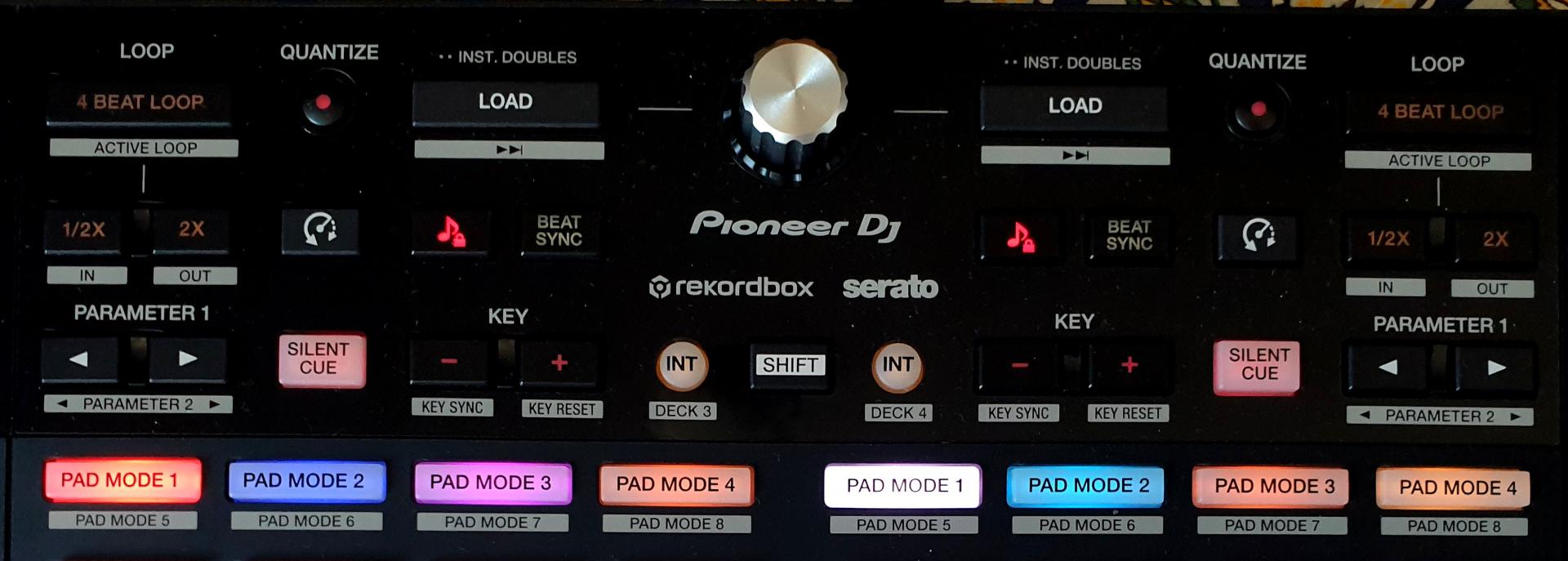
Task: Lower key with right deck minus button
Action: pos(1020,366)
